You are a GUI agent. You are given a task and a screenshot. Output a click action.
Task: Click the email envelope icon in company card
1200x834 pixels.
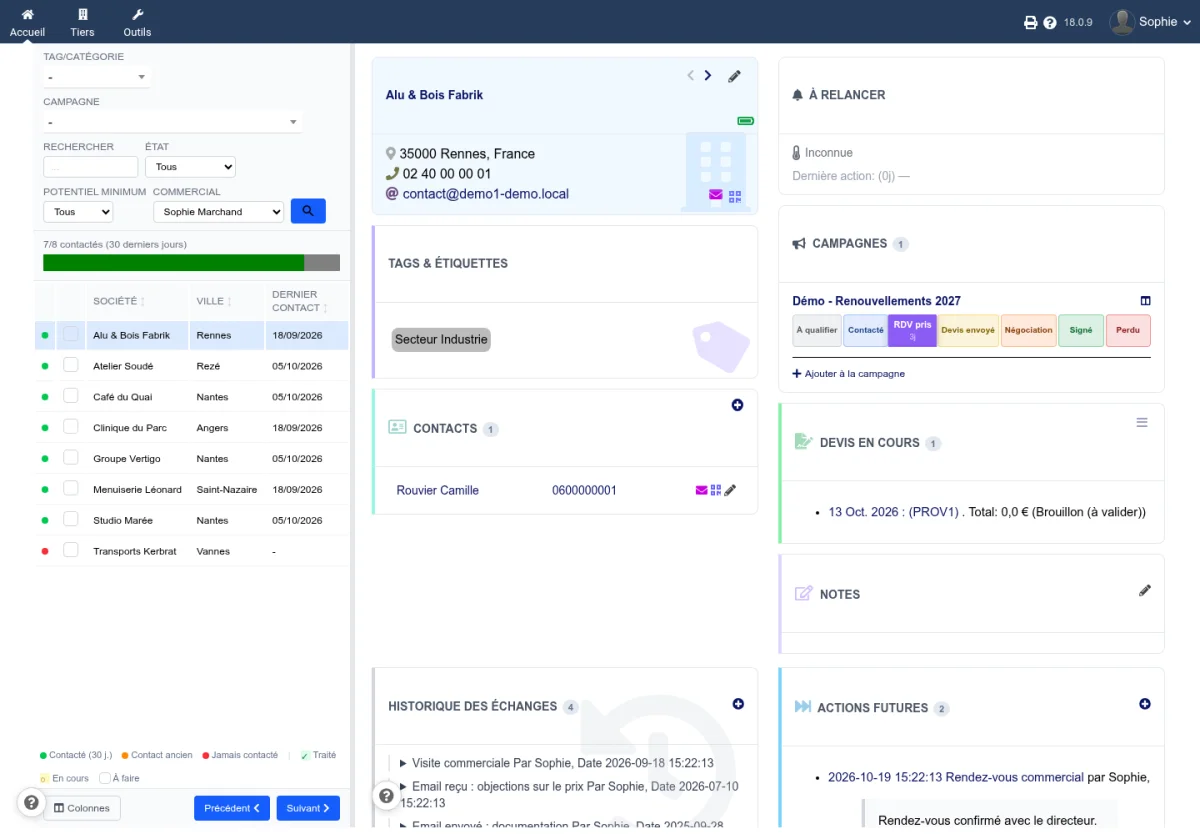(x=716, y=195)
